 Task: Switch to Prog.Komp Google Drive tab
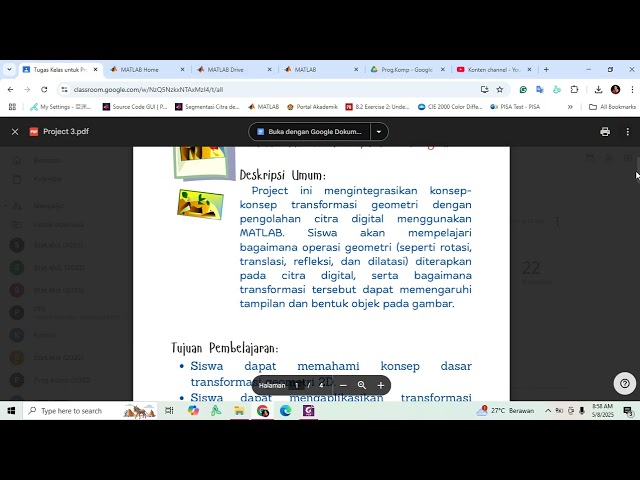point(407,70)
